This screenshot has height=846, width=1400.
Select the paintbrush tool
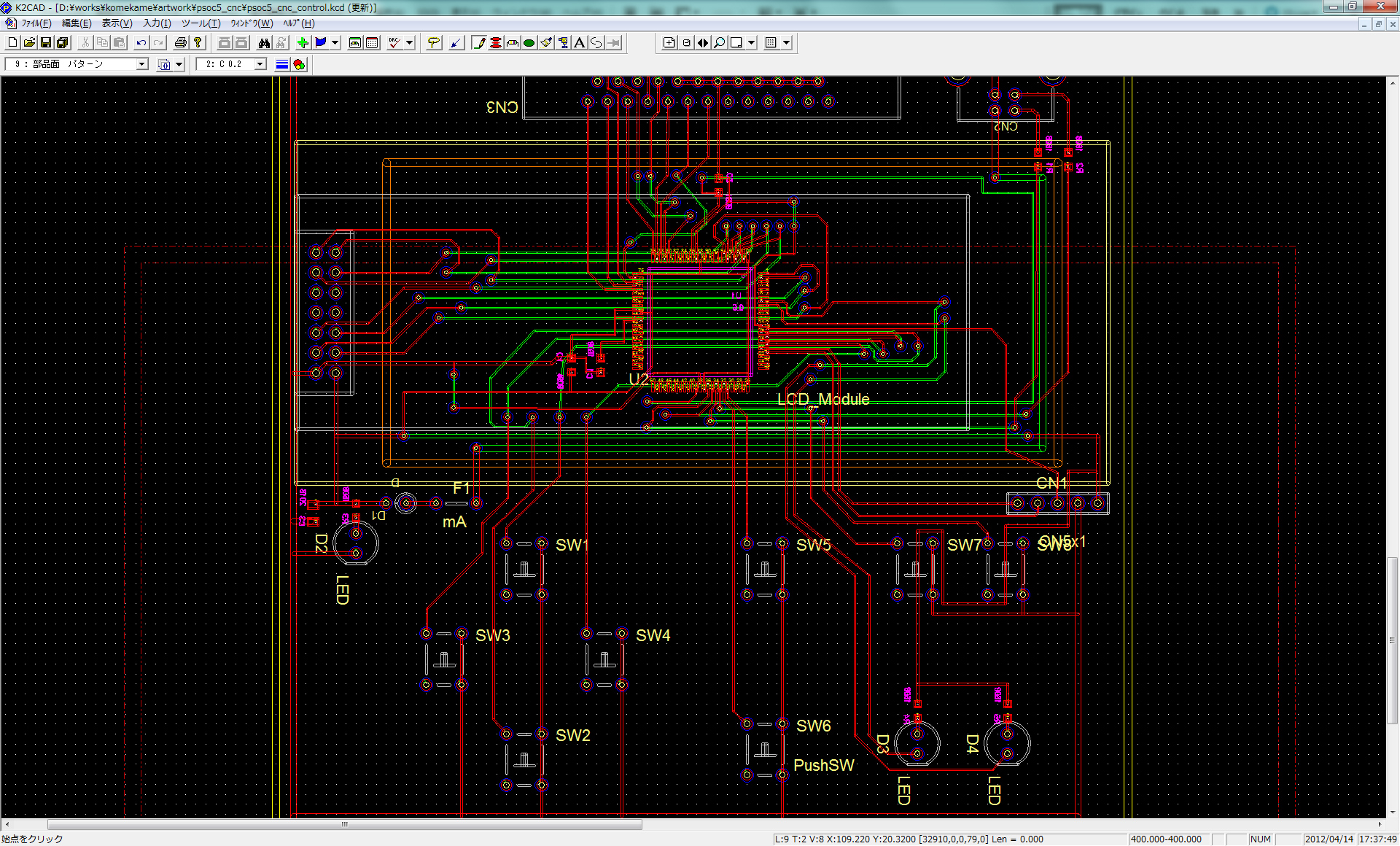546,43
